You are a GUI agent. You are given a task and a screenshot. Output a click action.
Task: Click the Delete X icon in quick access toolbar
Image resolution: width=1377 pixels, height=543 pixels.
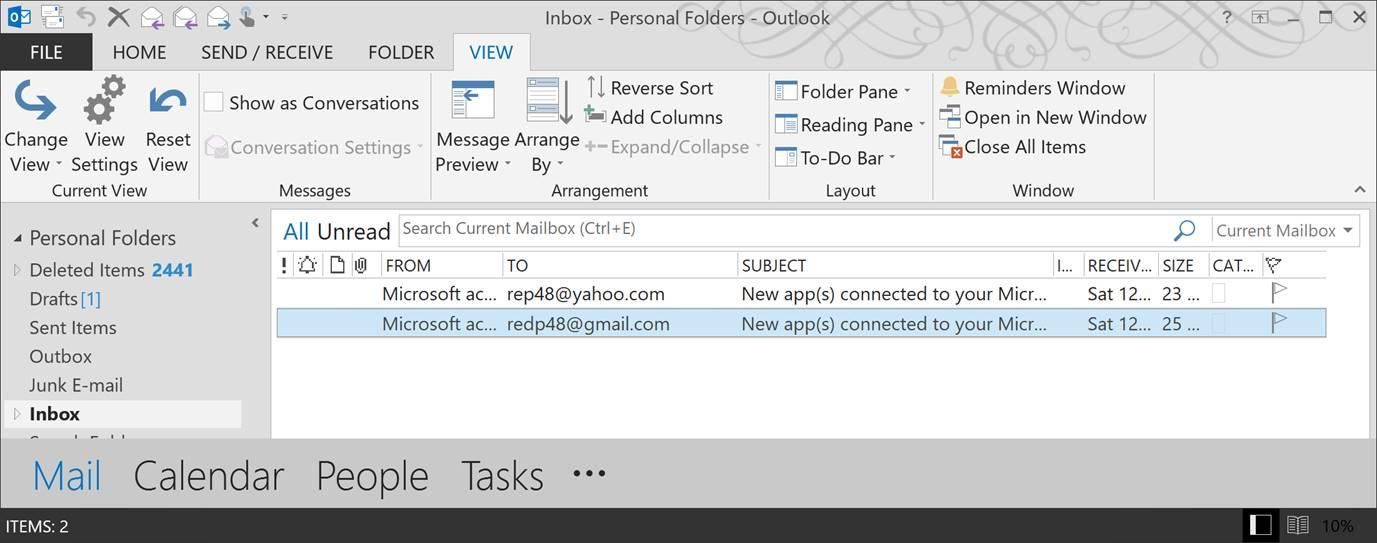(119, 16)
